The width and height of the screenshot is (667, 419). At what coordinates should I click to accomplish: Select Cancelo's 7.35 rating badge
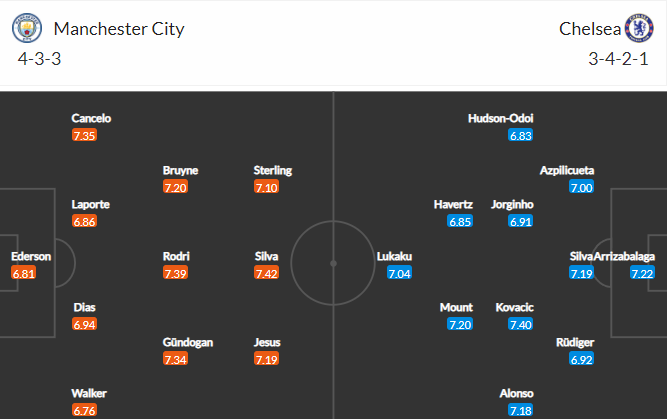pos(84,136)
